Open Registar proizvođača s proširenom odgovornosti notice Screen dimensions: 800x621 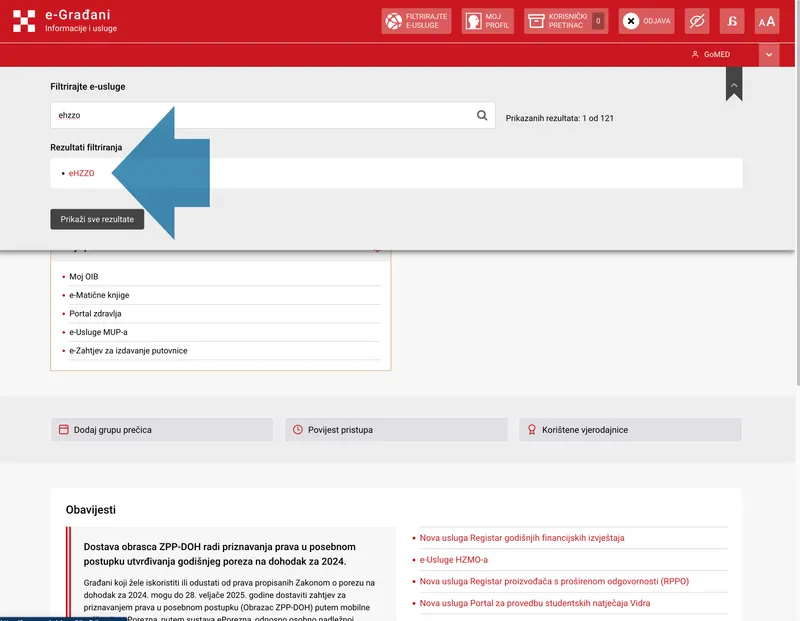(554, 582)
